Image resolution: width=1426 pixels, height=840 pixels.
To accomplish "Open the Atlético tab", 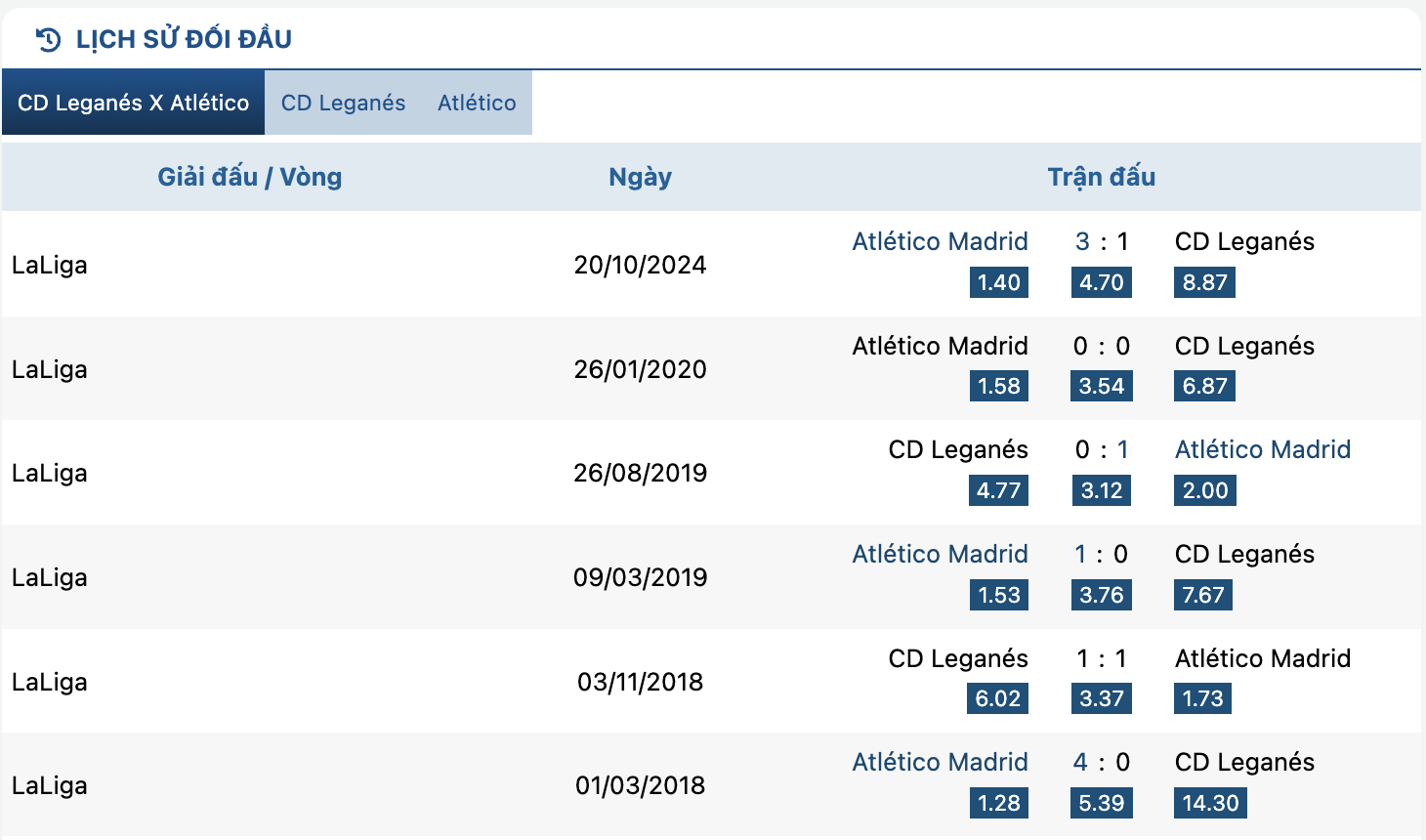I will tap(477, 103).
